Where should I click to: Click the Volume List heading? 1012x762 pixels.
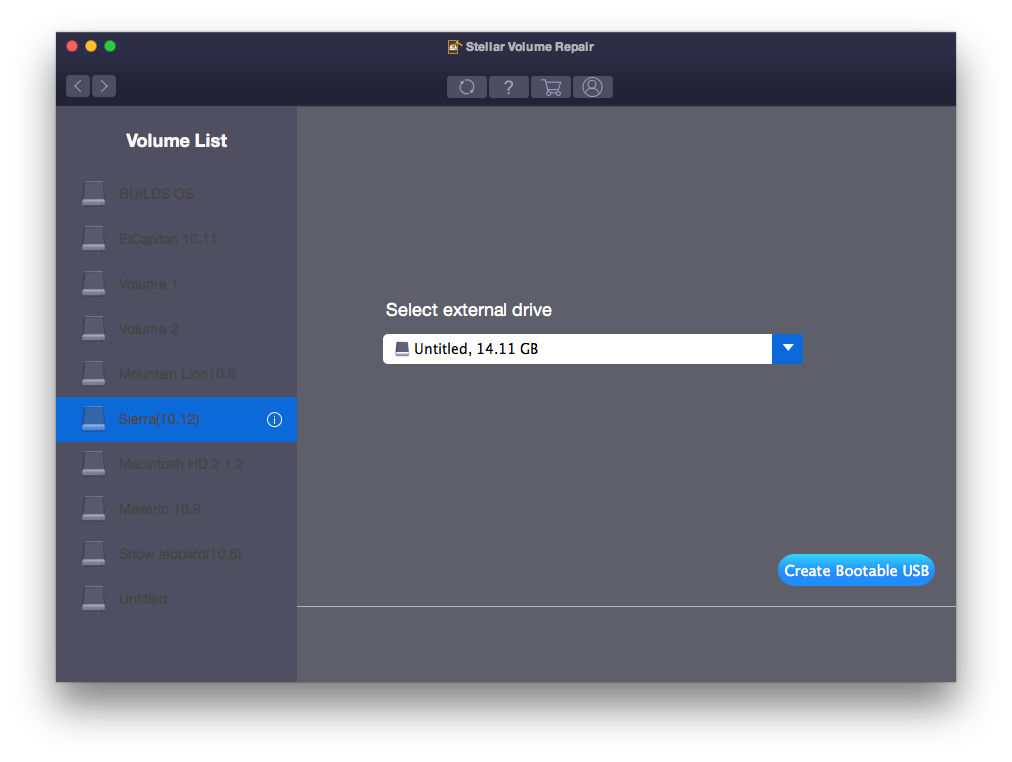(x=176, y=141)
